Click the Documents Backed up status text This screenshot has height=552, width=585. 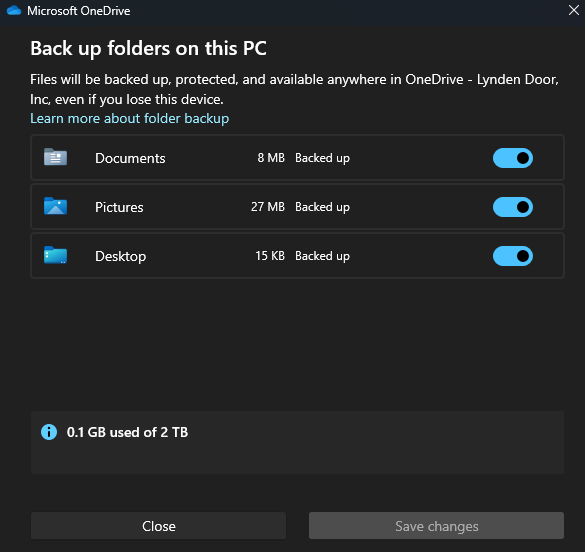(x=322, y=158)
